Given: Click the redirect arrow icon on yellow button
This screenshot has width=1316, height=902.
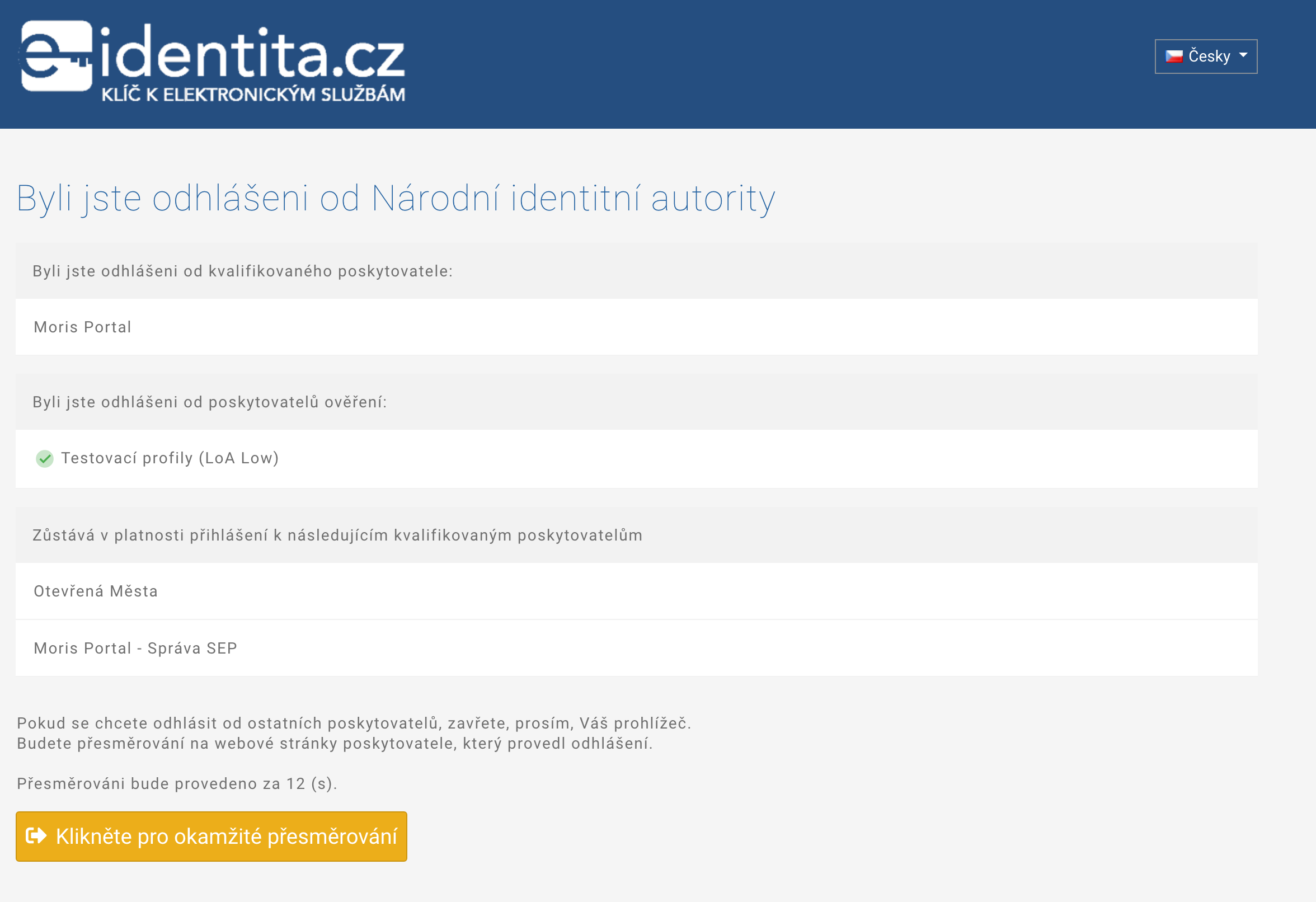Looking at the screenshot, I should point(37,836).
